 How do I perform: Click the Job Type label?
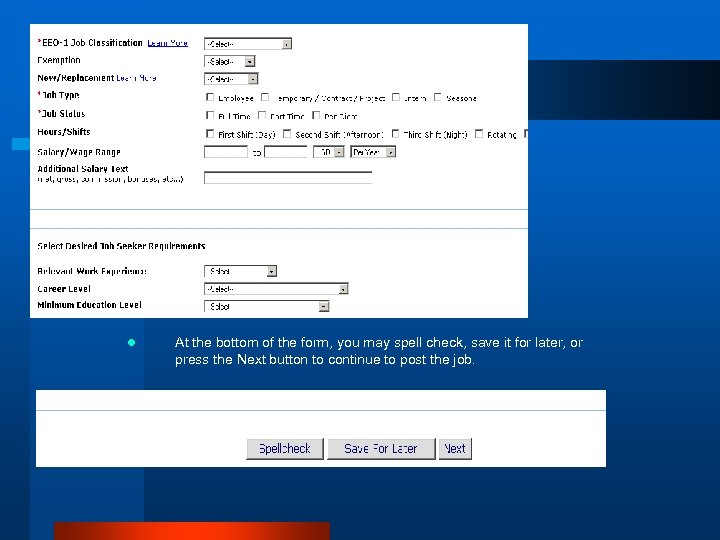click(x=59, y=95)
